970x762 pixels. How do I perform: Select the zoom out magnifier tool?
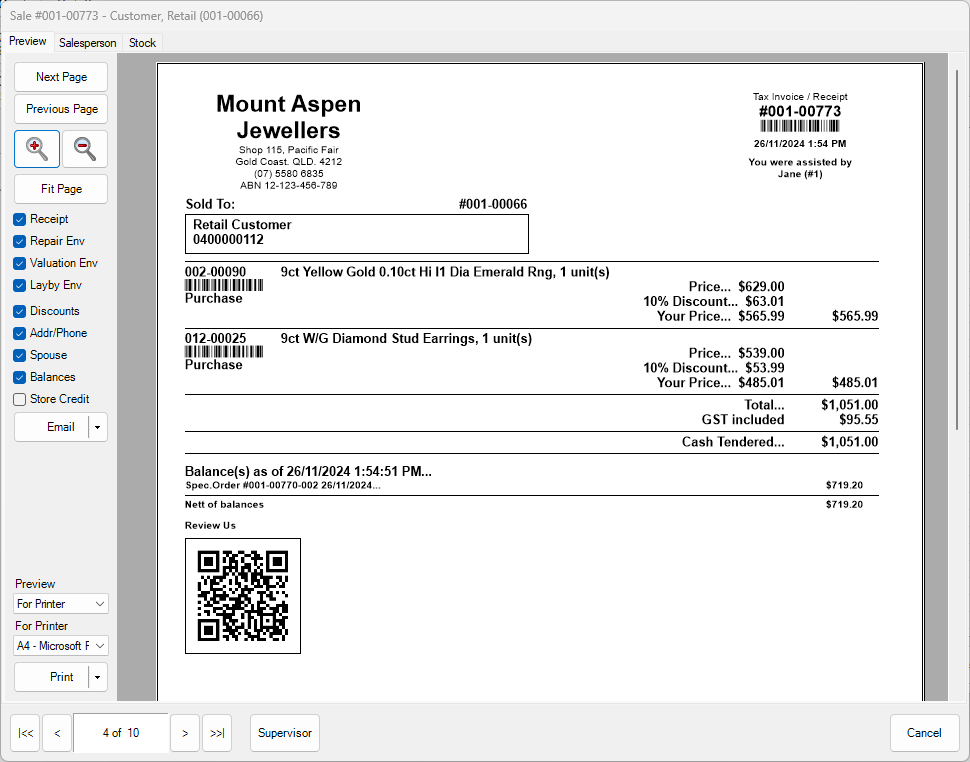click(x=85, y=148)
